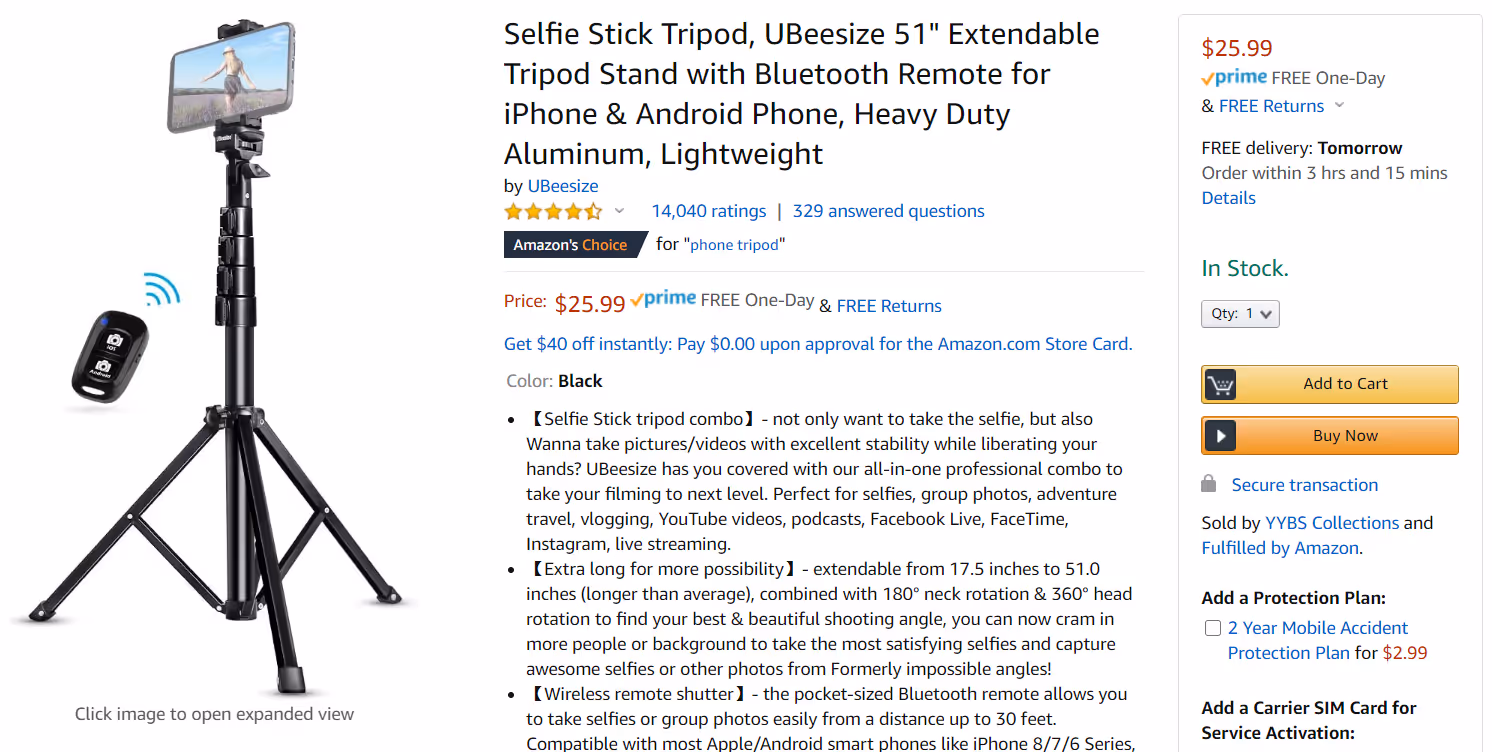Click the Prime badge in the buy box
This screenshot has height=752, width=1492.
coord(1233,77)
